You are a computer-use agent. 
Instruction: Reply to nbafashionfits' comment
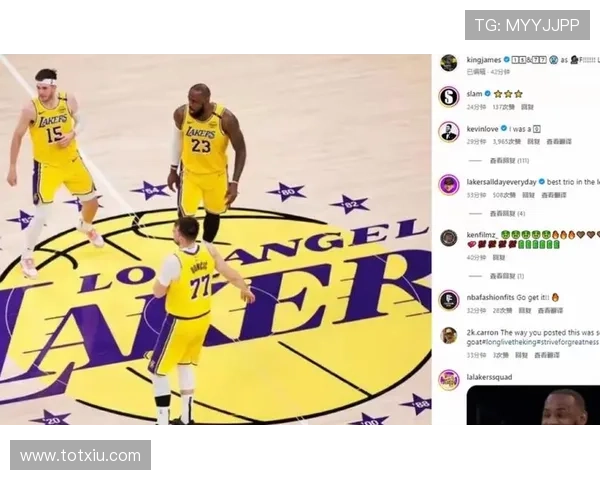point(527,310)
